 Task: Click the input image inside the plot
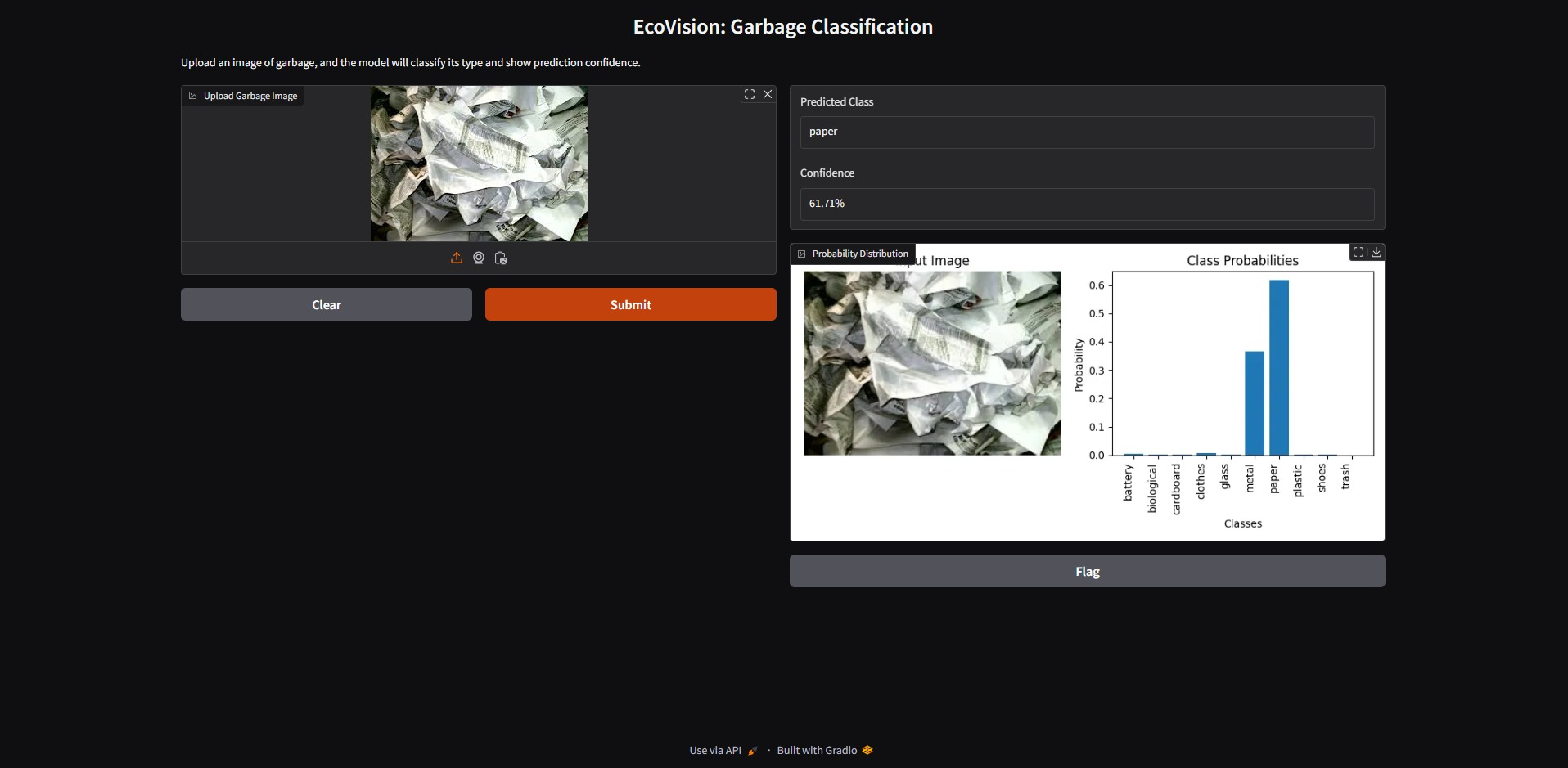932,363
